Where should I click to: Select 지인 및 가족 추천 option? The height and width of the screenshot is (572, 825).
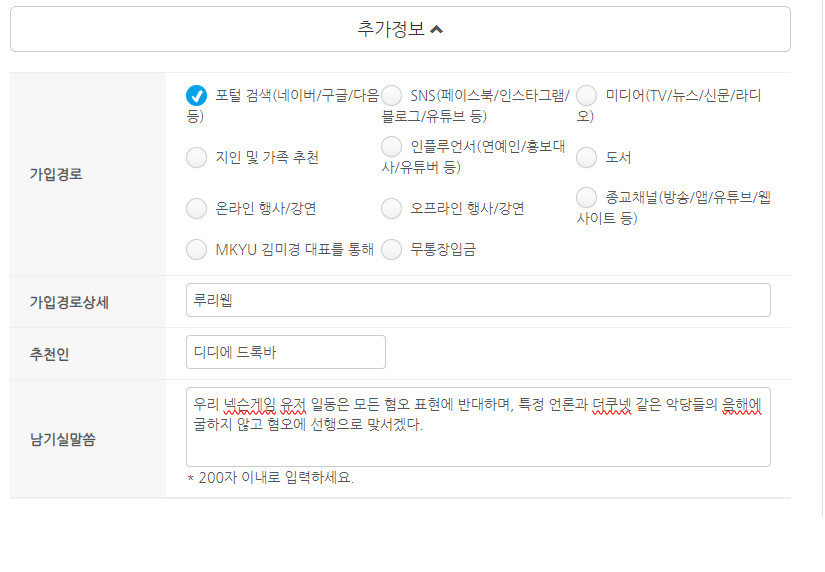tap(196, 157)
